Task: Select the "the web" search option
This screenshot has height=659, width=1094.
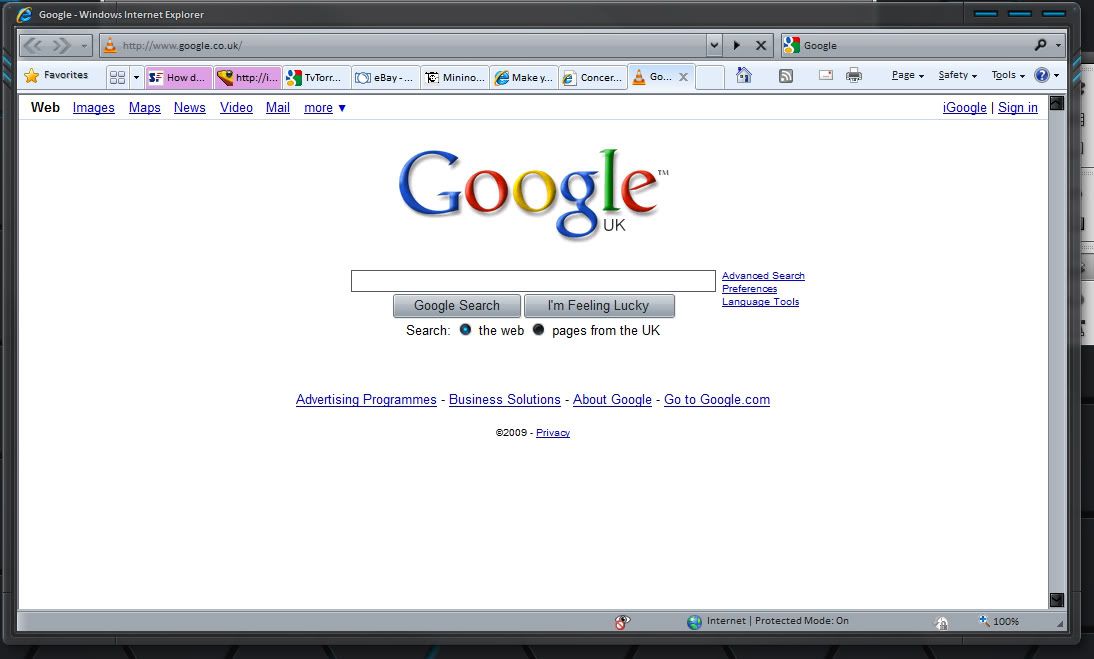Action: 465,330
